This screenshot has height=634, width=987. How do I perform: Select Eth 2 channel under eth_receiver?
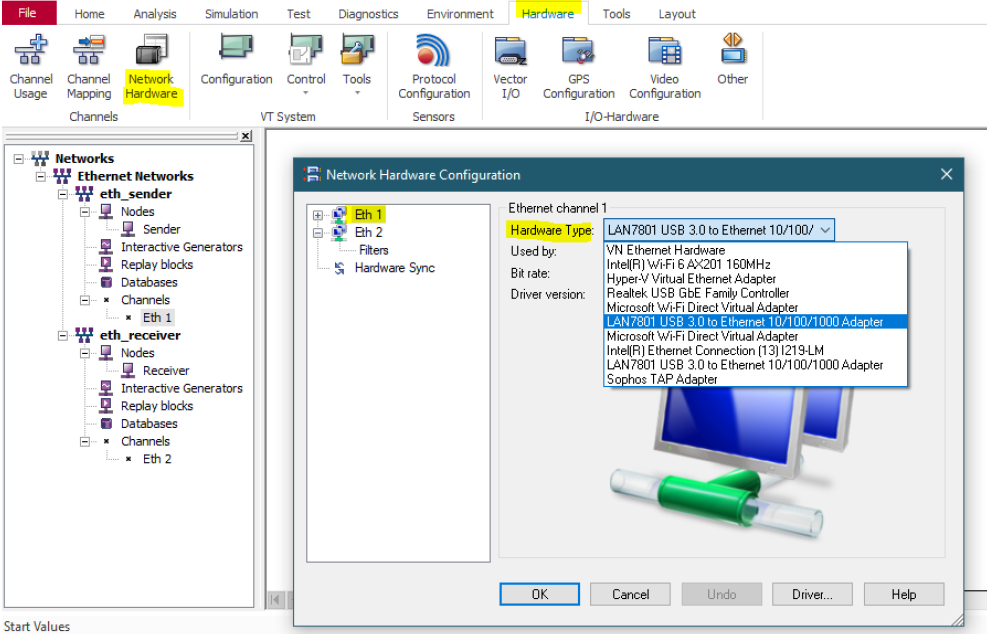click(x=157, y=459)
